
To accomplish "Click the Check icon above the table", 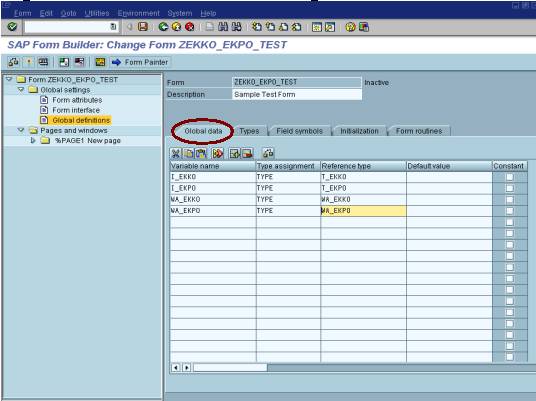I will 268,153.
